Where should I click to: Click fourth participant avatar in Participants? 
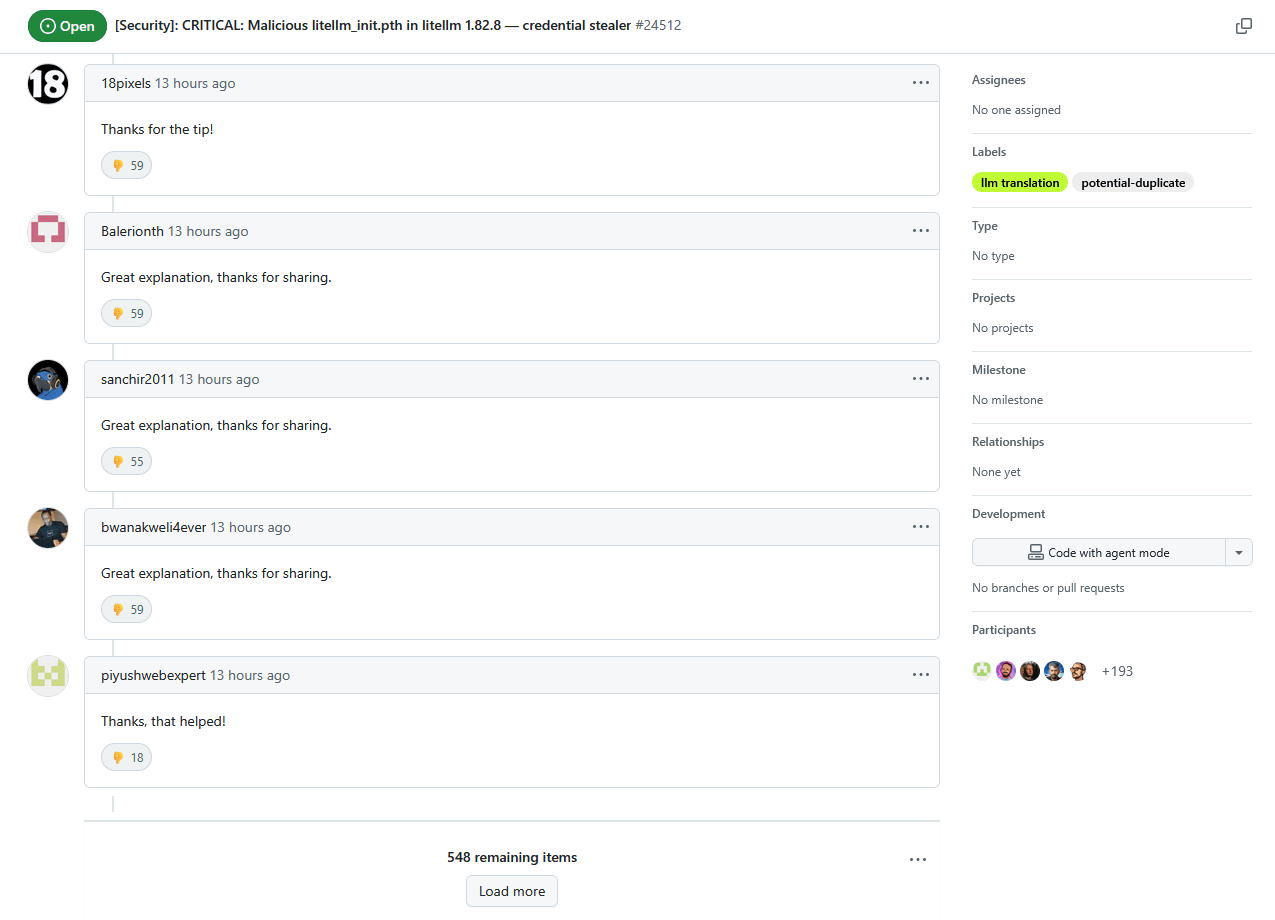pos(1054,671)
